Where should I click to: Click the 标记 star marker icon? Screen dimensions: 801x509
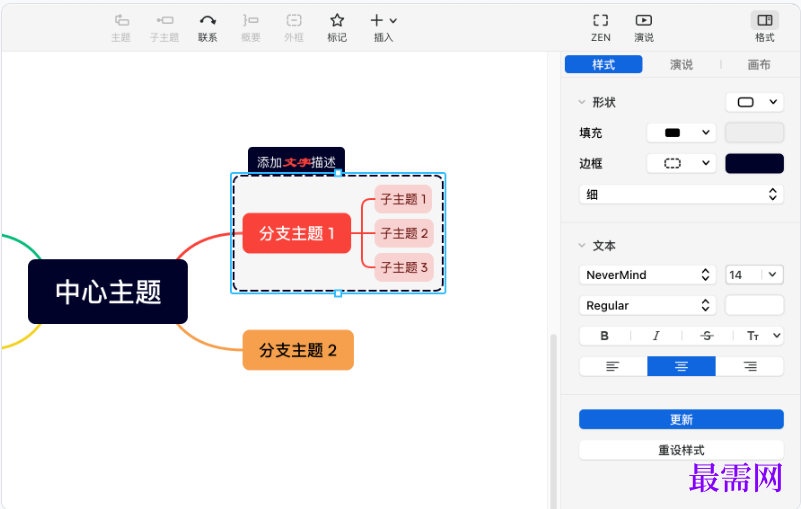tap(337, 21)
